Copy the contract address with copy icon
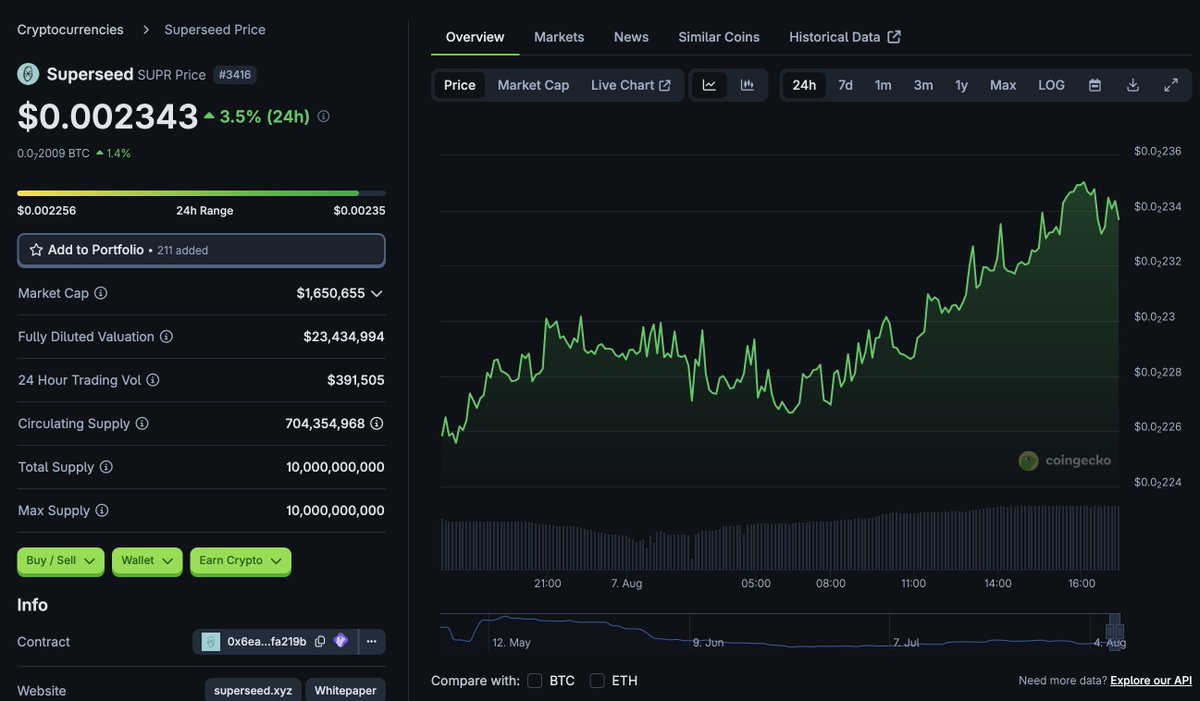The height and width of the screenshot is (701, 1200). point(320,642)
